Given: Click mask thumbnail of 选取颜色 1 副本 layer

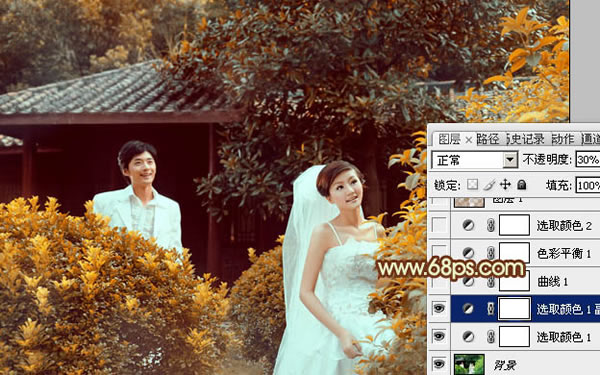Looking at the screenshot, I should pyautogui.click(x=514, y=309).
